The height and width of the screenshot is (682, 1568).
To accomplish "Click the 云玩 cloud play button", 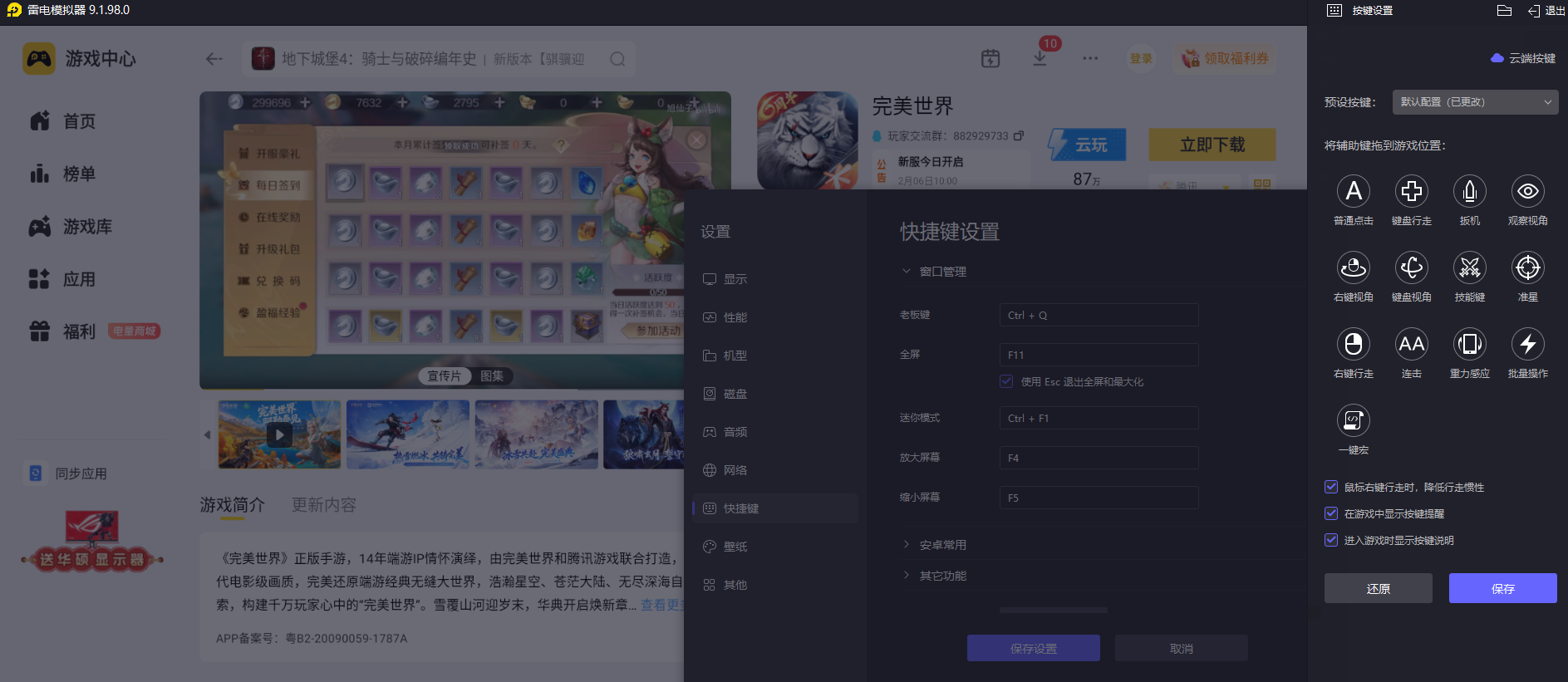I will pyautogui.click(x=1087, y=145).
